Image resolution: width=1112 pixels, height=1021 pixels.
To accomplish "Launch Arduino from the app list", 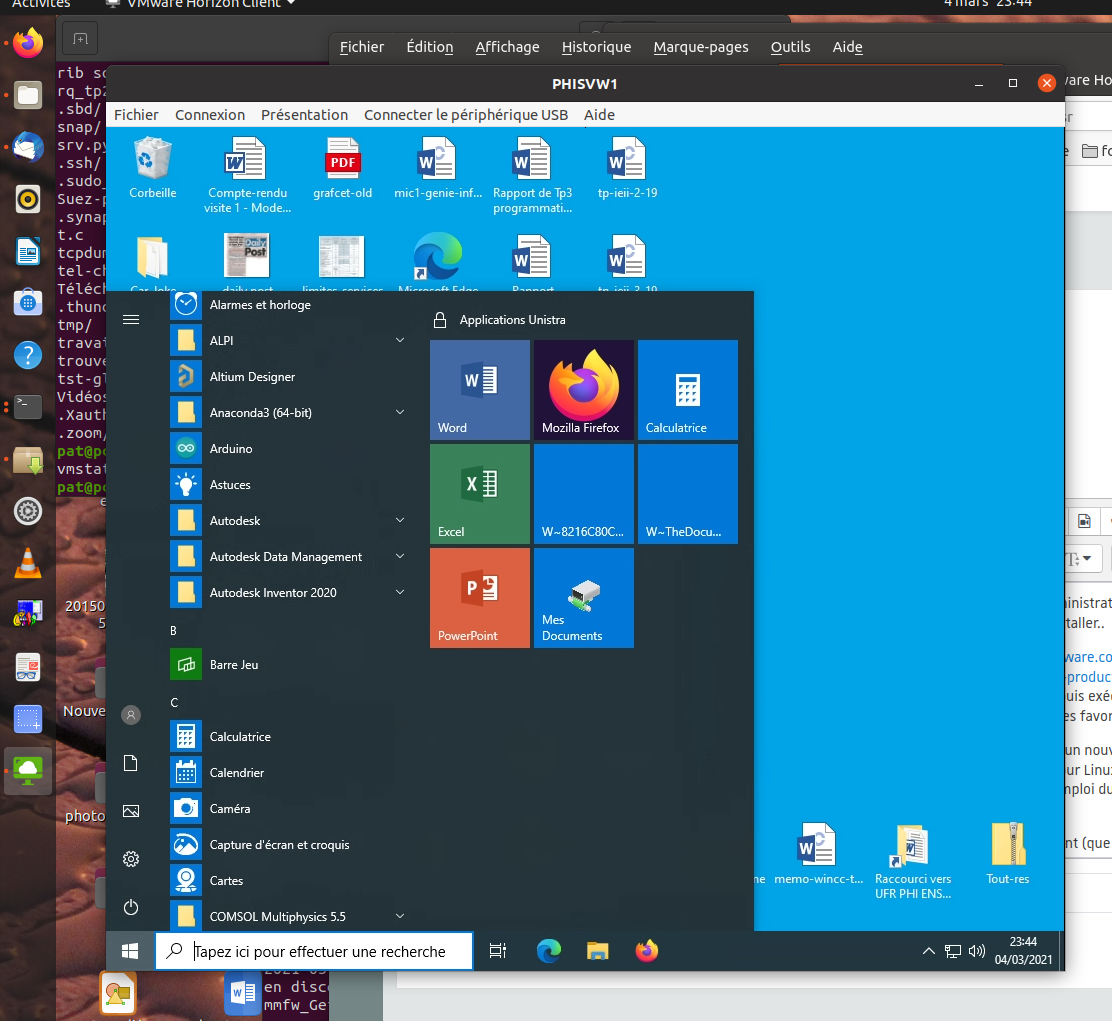I will 291,449.
